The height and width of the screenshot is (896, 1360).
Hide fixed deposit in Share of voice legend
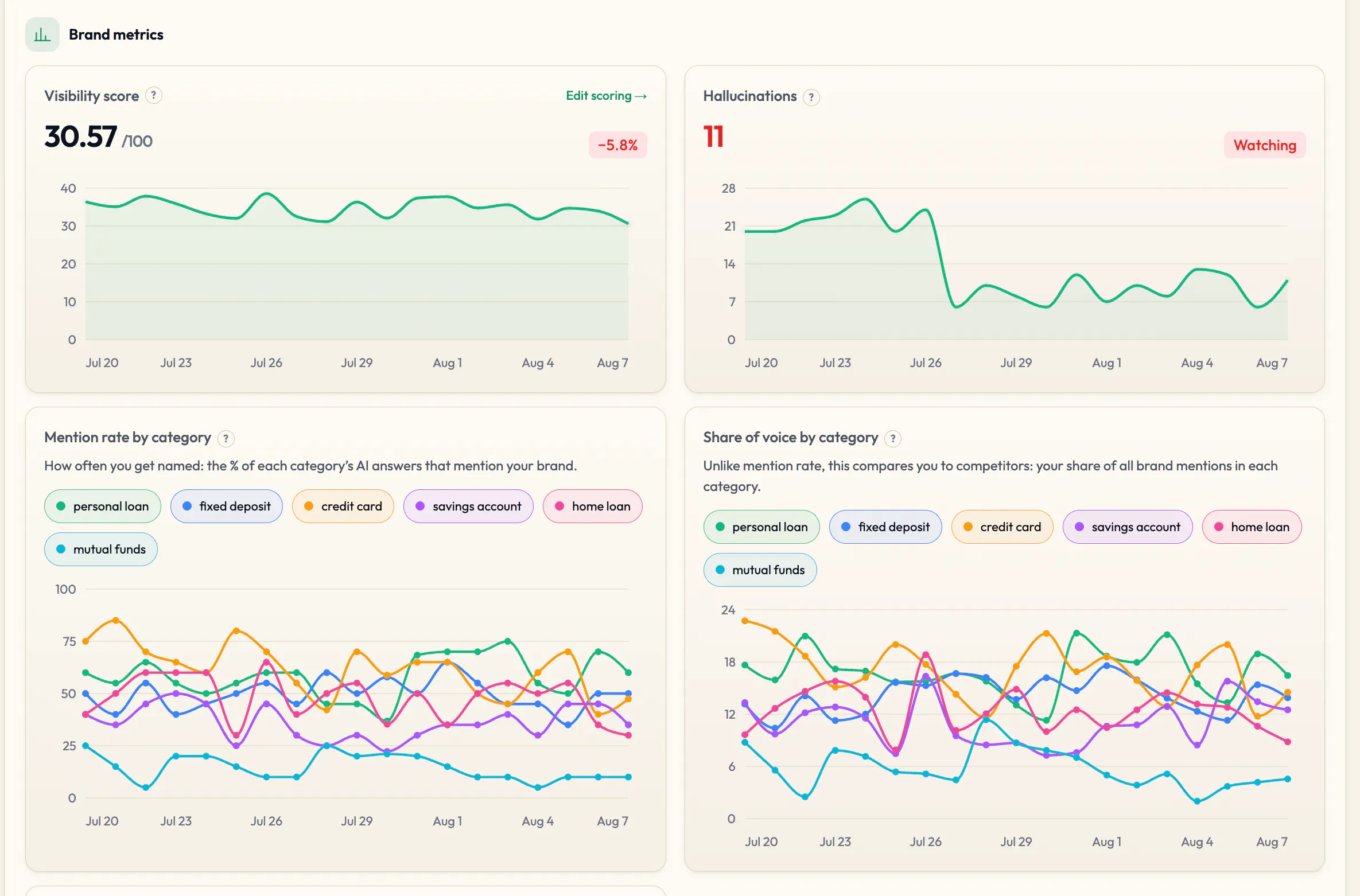pyautogui.click(x=885, y=527)
